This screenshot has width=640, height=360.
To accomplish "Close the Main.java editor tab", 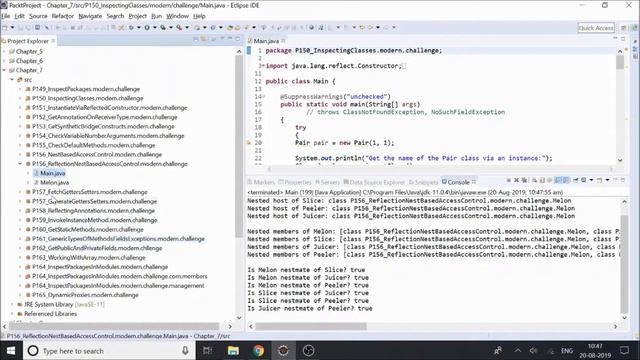I will [x=283, y=41].
